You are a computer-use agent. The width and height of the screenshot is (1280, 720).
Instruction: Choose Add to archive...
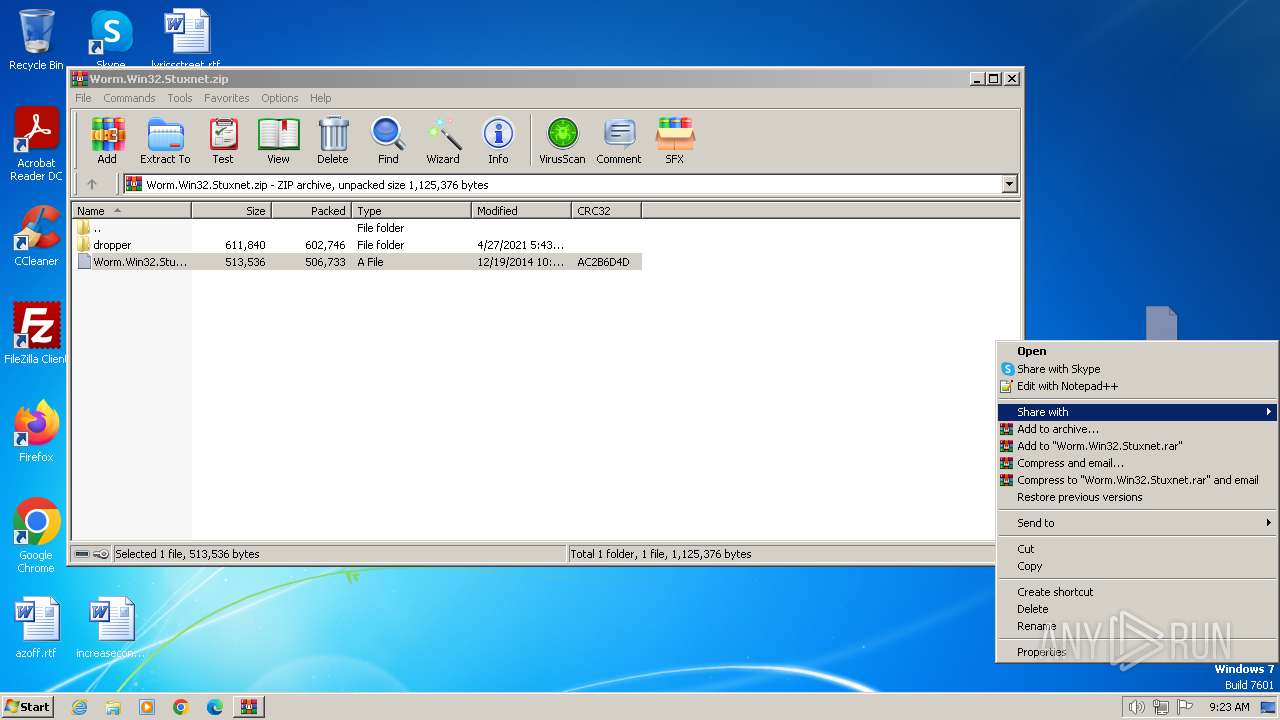tap(1137, 429)
